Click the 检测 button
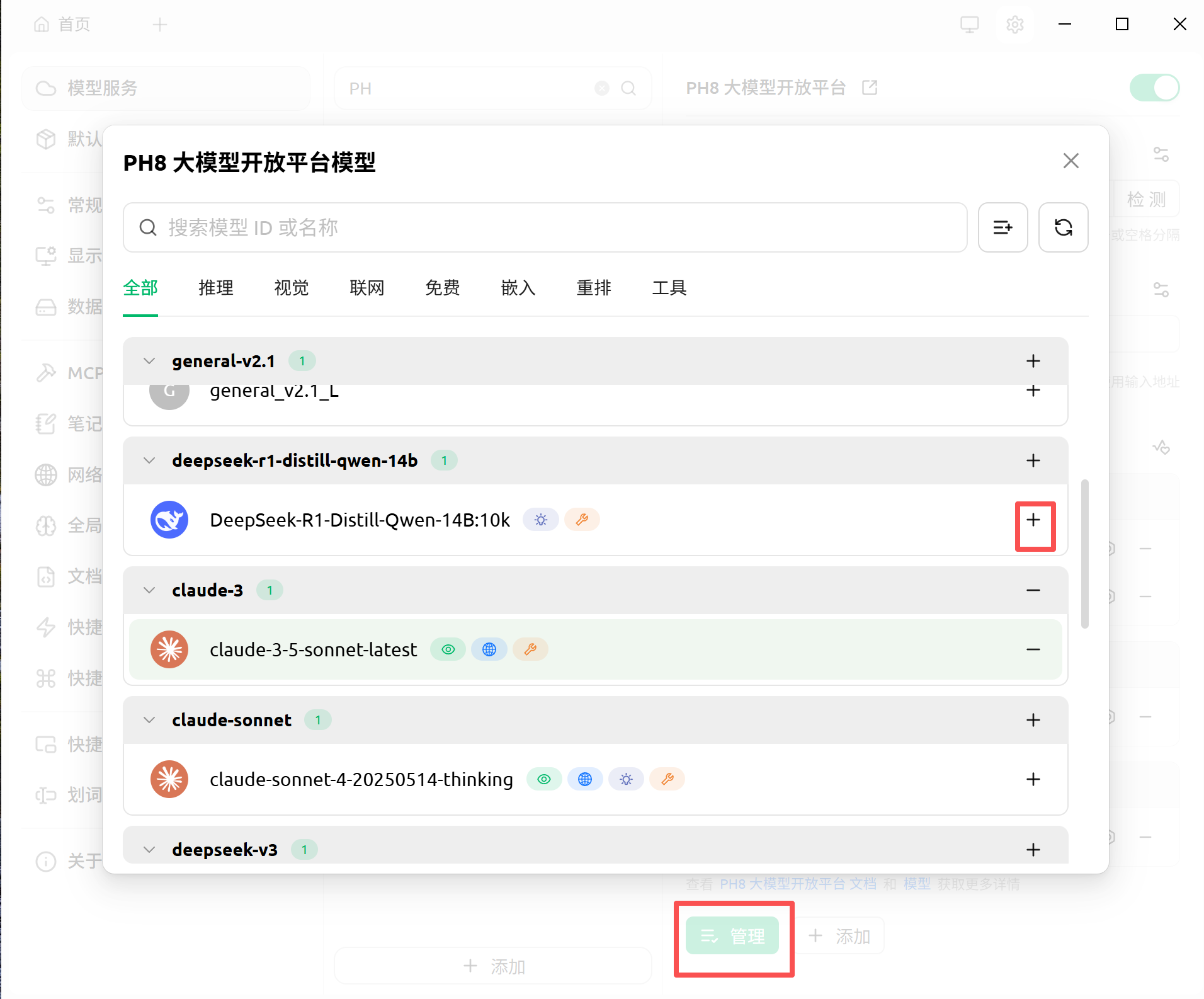Image resolution: width=1204 pixels, height=999 pixels. (1146, 200)
